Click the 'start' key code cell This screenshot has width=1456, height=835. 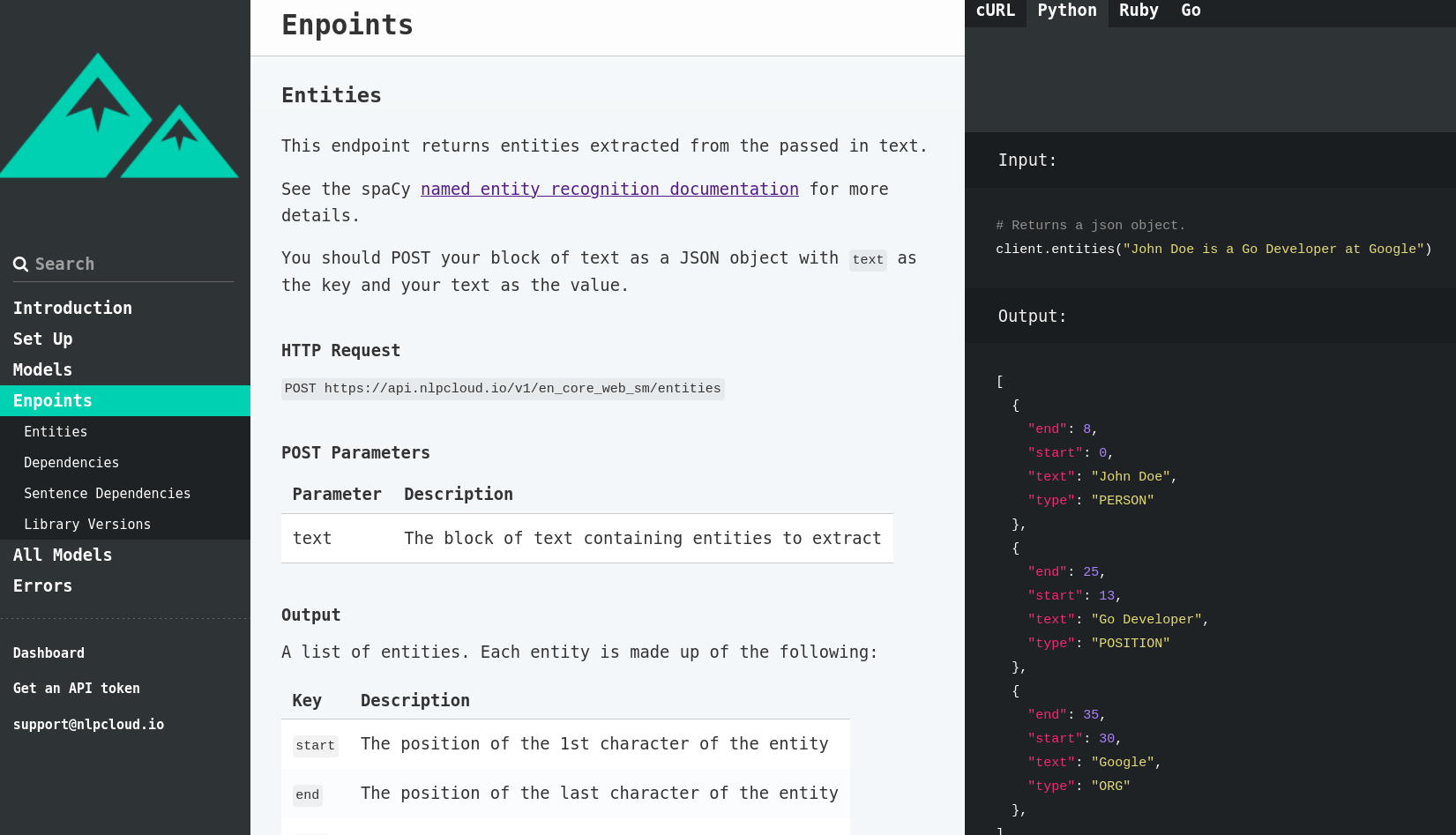315,745
